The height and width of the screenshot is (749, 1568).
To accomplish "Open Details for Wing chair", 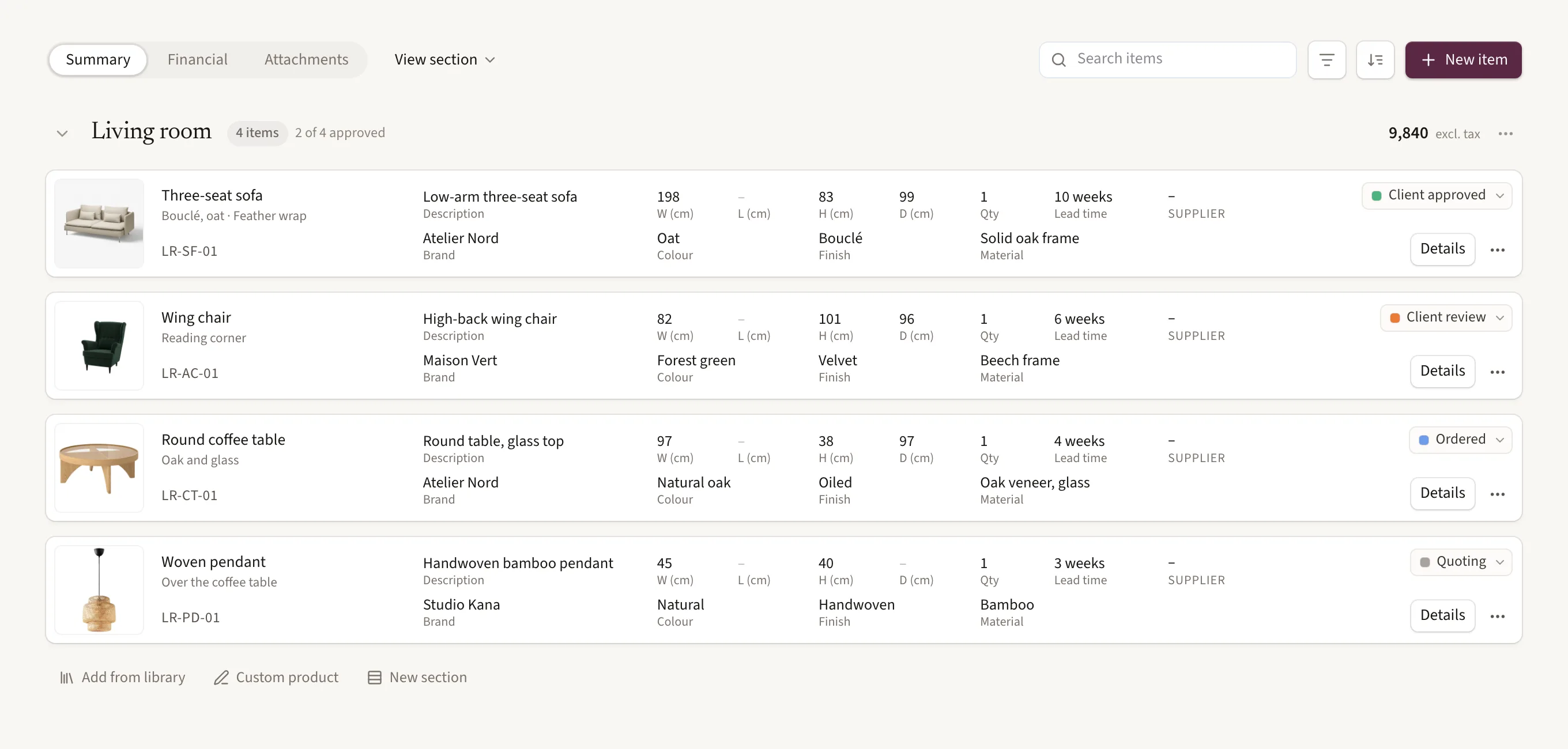I will [1442, 371].
